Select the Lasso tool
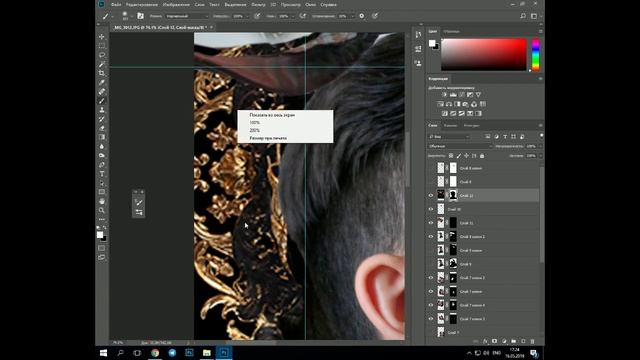Image resolution: width=640 pixels, height=360 pixels. [102, 55]
